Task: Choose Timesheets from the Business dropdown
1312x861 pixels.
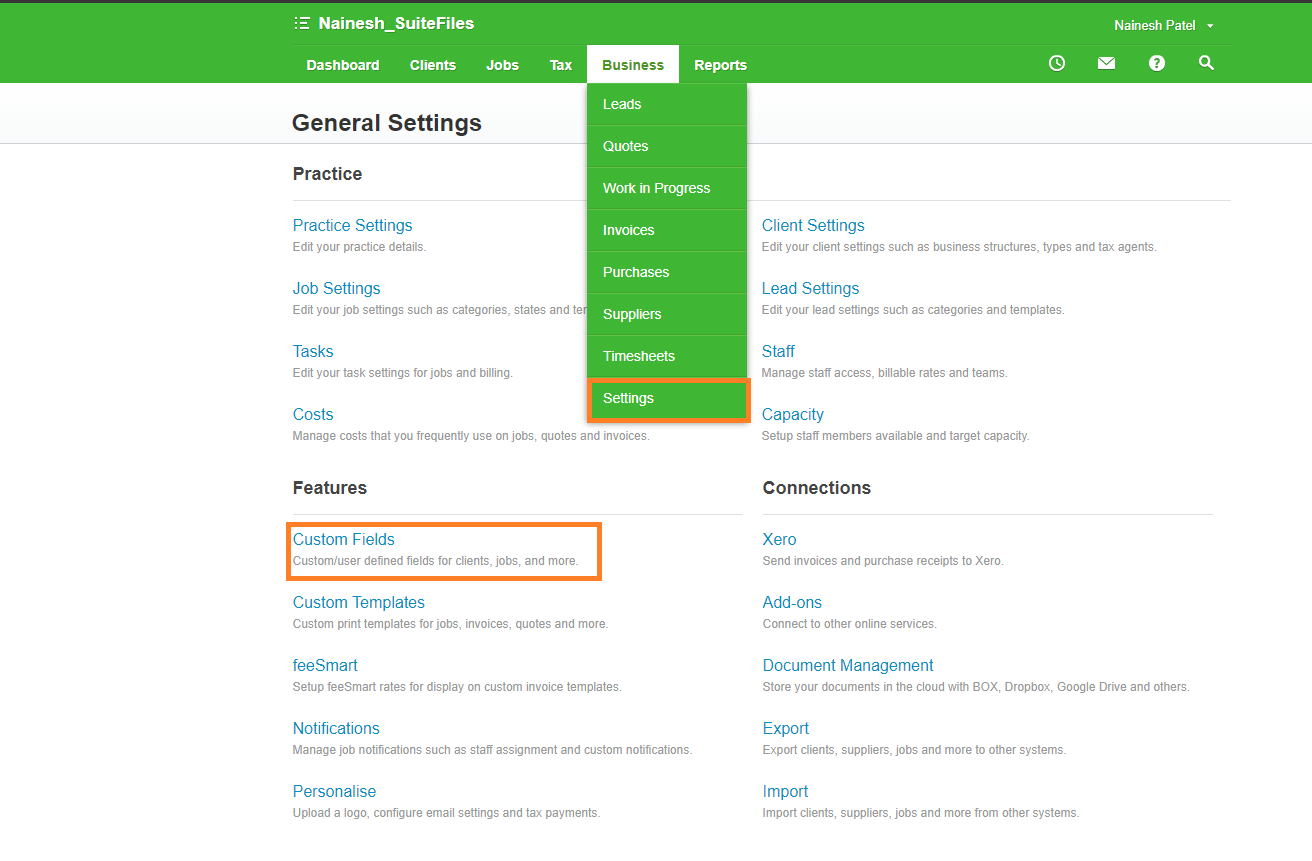Action: tap(639, 356)
